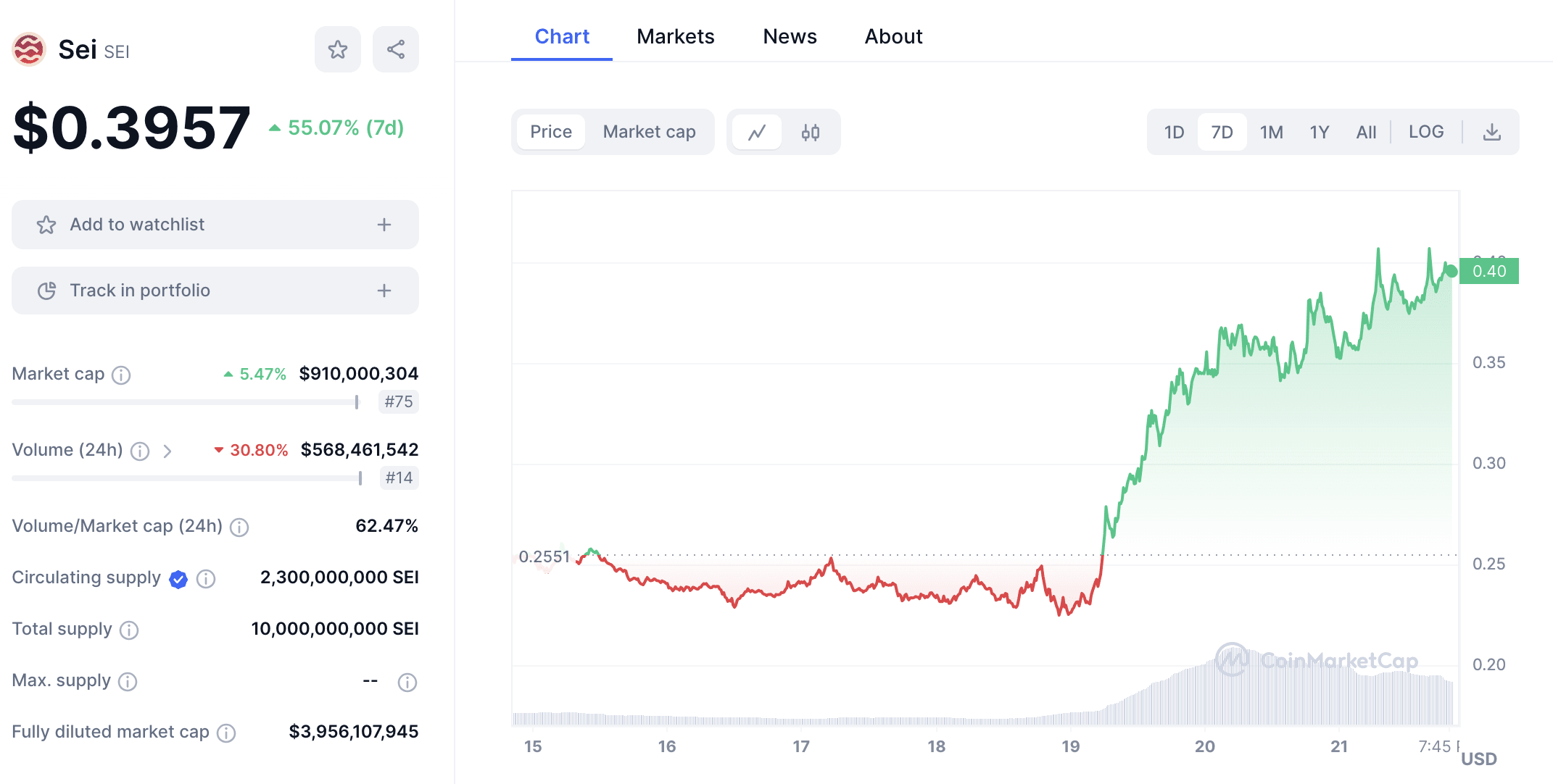
Task: Select the All time range button
Action: pyautogui.click(x=1366, y=132)
